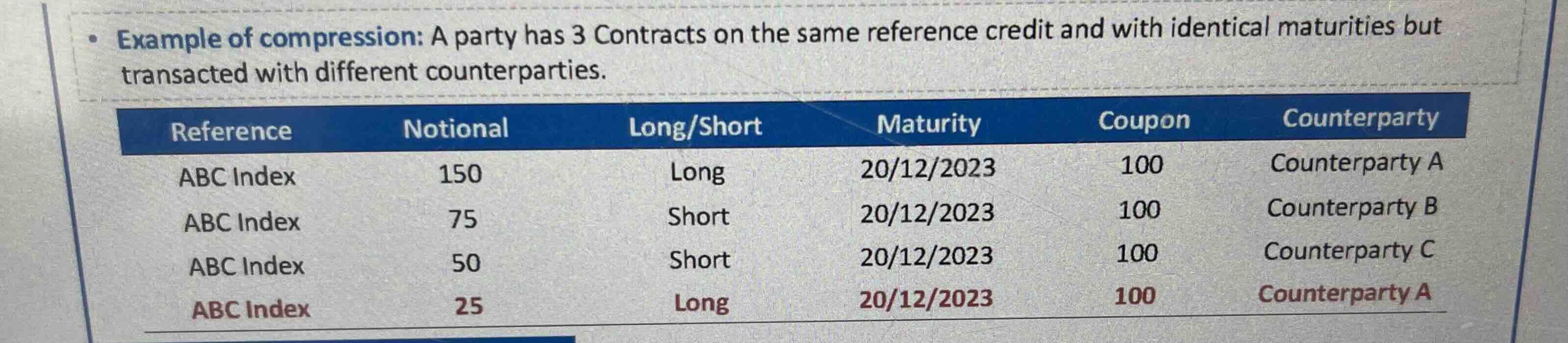Click the Counterparty column header

tap(1360, 118)
